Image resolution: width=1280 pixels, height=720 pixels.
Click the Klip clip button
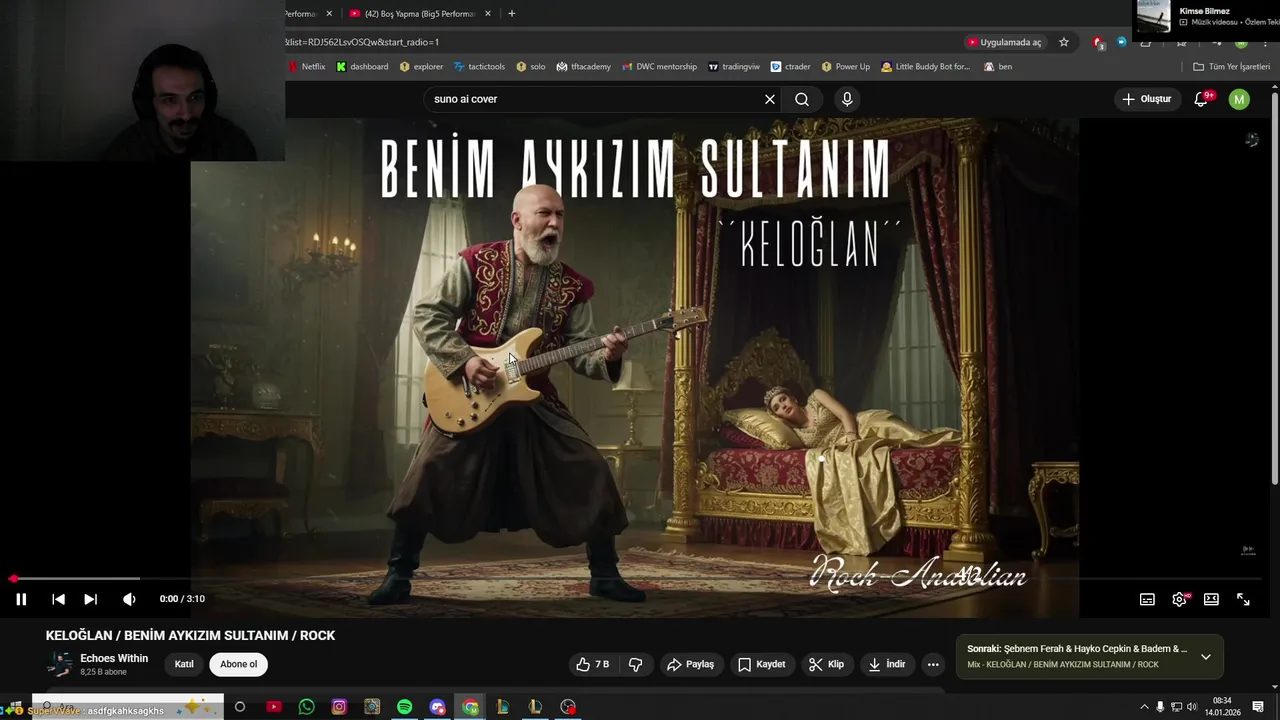(826, 664)
